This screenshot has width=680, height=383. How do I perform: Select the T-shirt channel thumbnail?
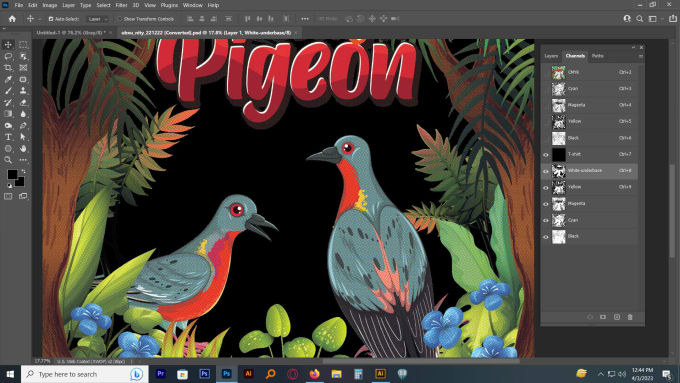tap(559, 154)
